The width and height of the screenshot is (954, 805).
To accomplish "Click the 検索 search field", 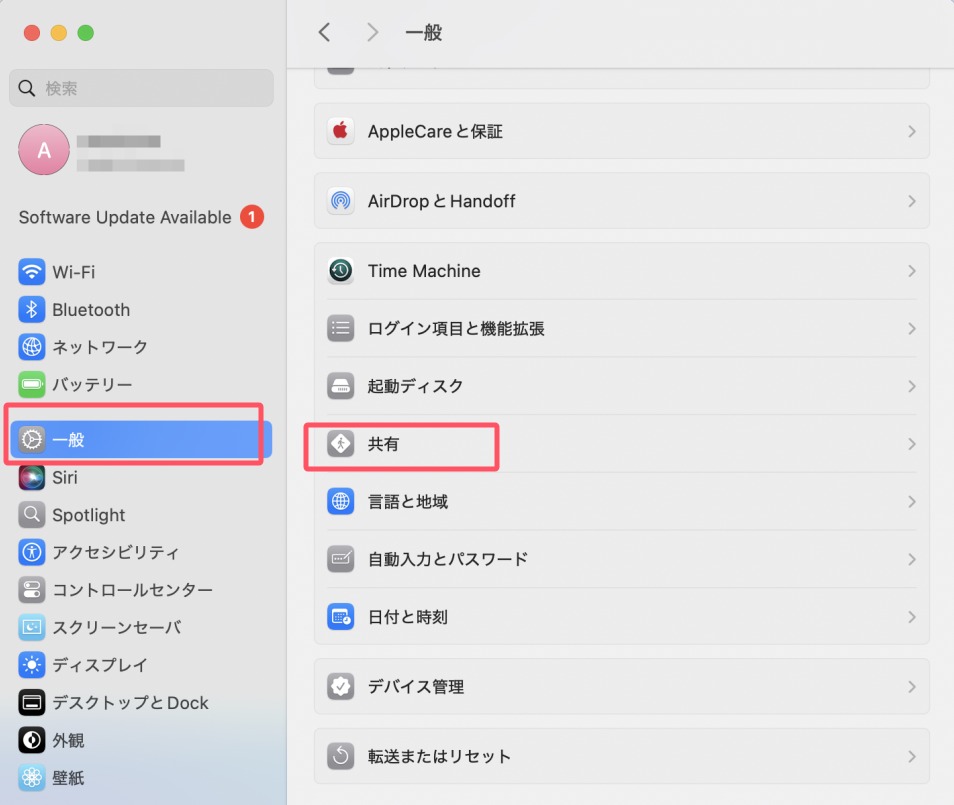I will pos(140,88).
